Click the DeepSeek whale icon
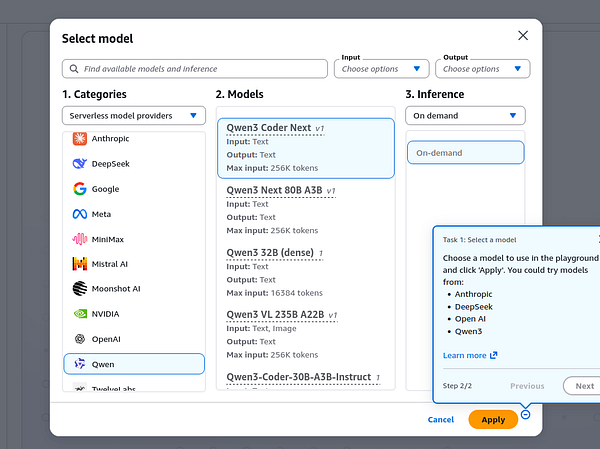This screenshot has width=600, height=449. pos(80,164)
